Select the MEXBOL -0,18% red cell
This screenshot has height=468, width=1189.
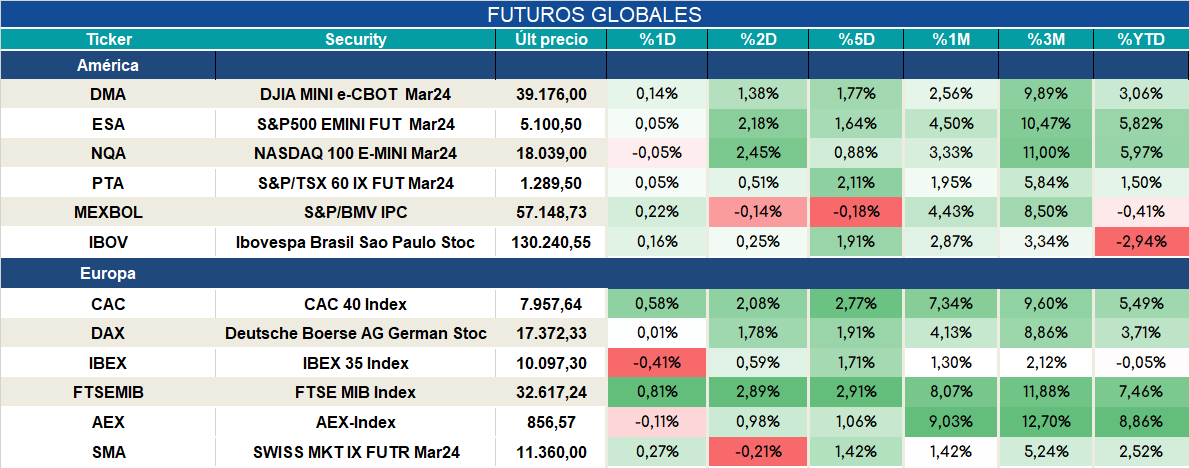pyautogui.click(x=855, y=213)
